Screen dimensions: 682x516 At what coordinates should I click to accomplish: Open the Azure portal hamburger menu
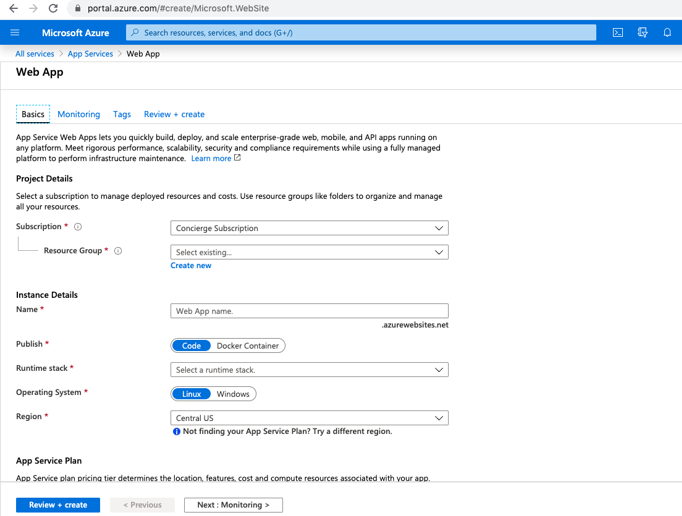tap(15, 33)
